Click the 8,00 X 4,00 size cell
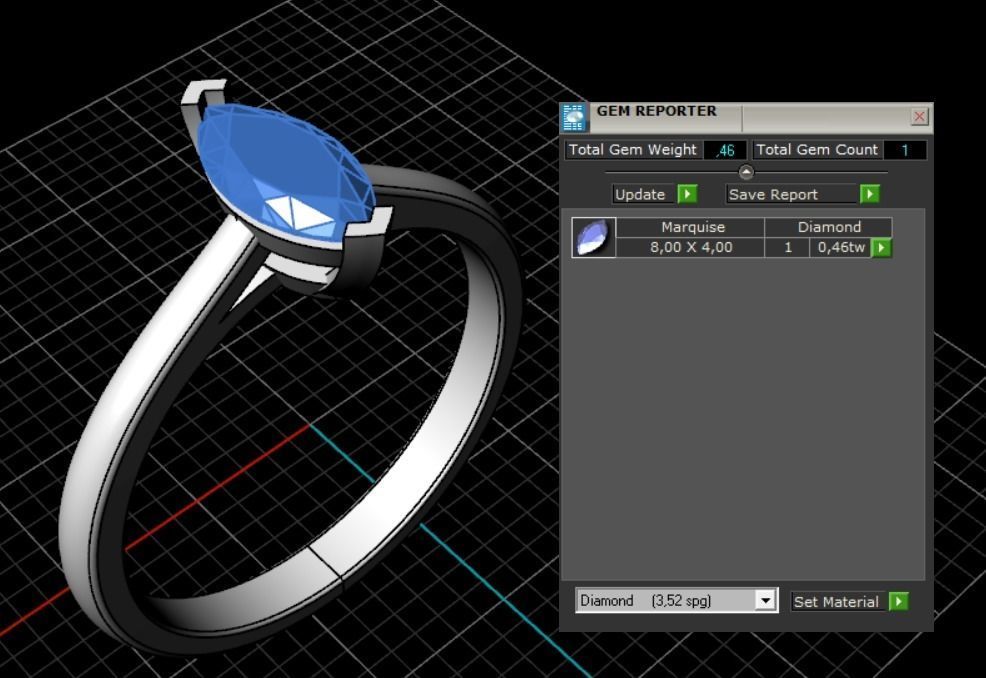This screenshot has width=986, height=678. (x=690, y=247)
